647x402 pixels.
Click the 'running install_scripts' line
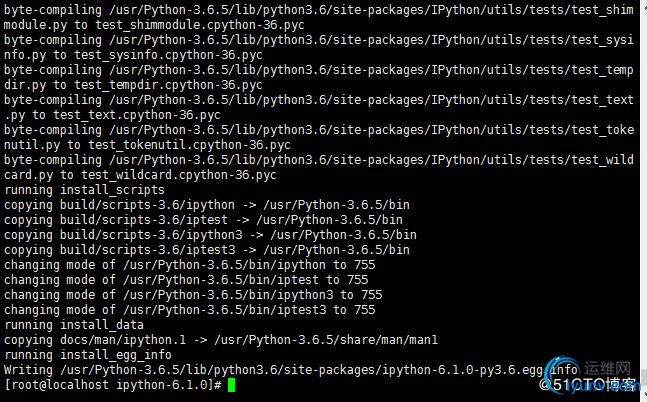click(x=84, y=190)
